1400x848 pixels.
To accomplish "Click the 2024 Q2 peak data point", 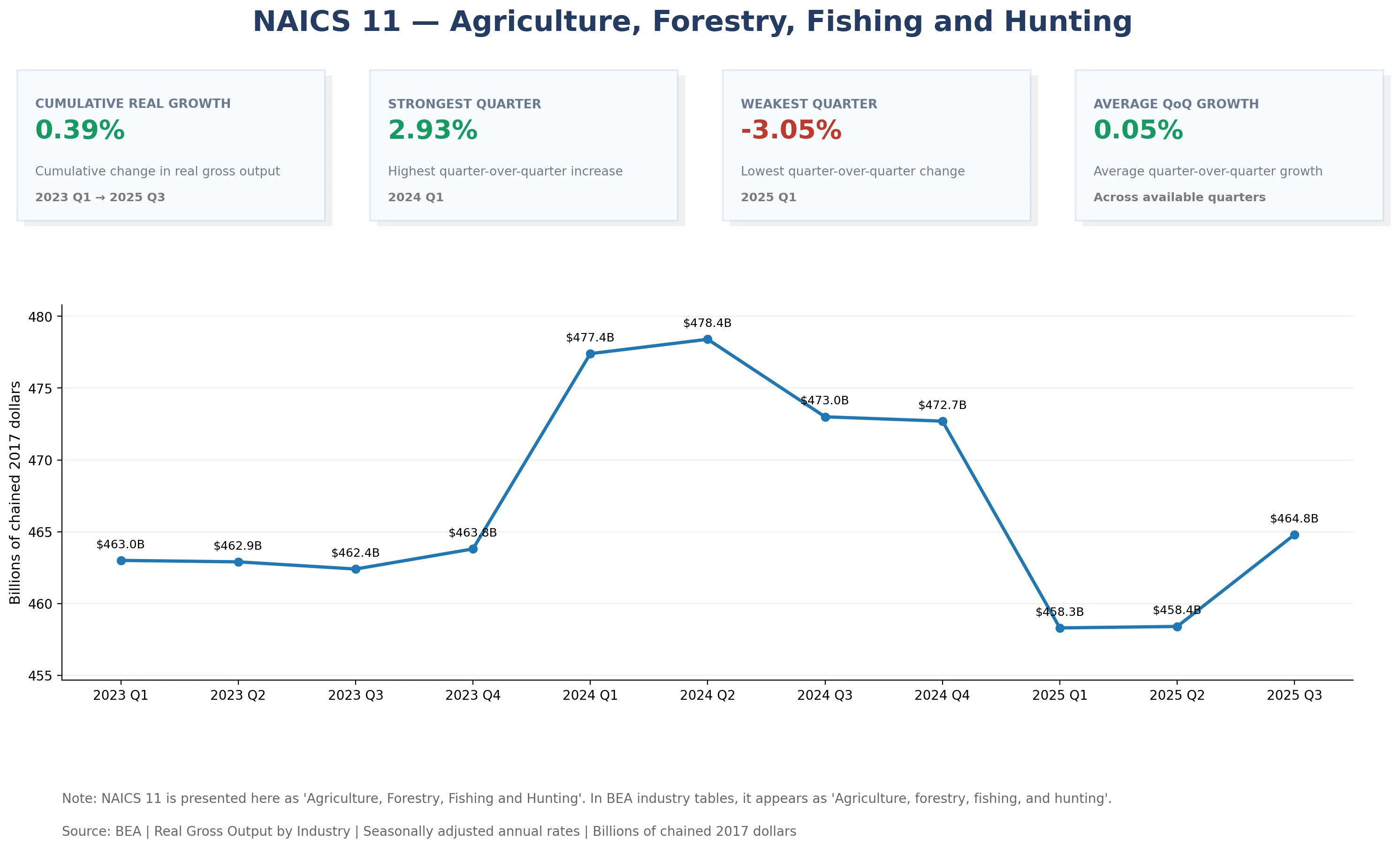I will pyautogui.click(x=708, y=339).
